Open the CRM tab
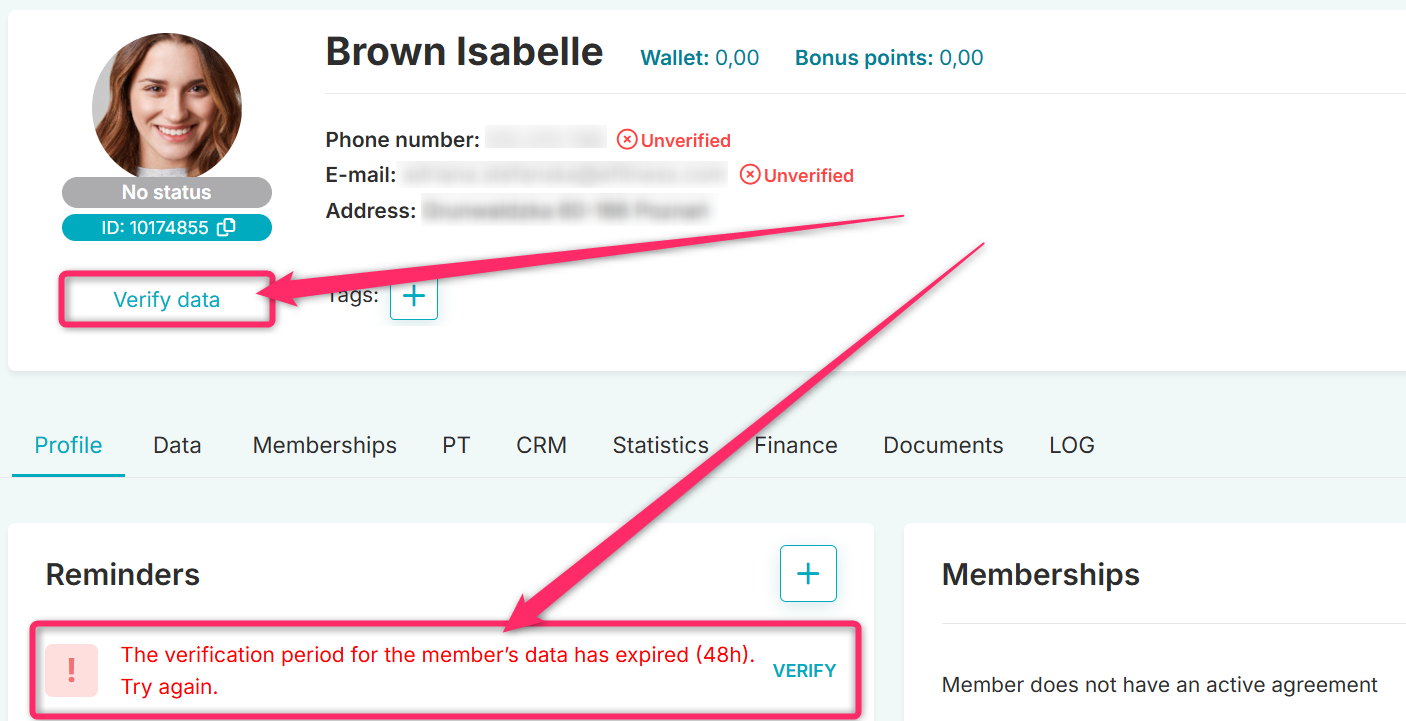This screenshot has width=1406, height=721. tap(541, 445)
